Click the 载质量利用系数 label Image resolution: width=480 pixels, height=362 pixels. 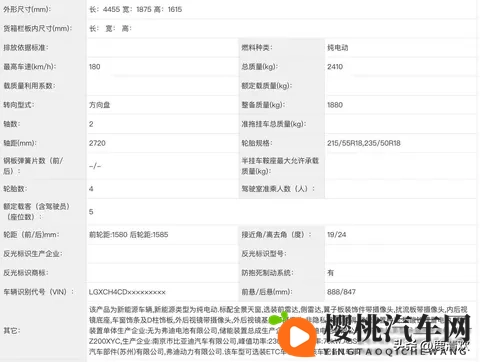[x=29, y=86]
